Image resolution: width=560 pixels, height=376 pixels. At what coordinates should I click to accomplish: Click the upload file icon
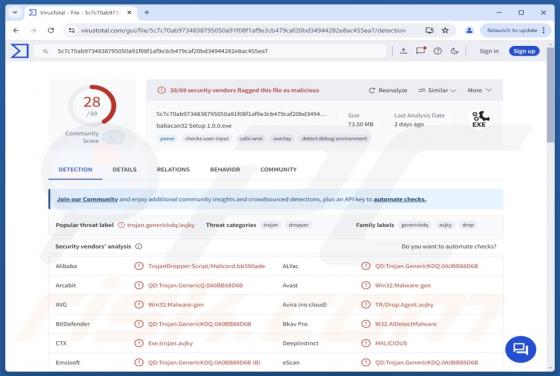click(x=404, y=51)
